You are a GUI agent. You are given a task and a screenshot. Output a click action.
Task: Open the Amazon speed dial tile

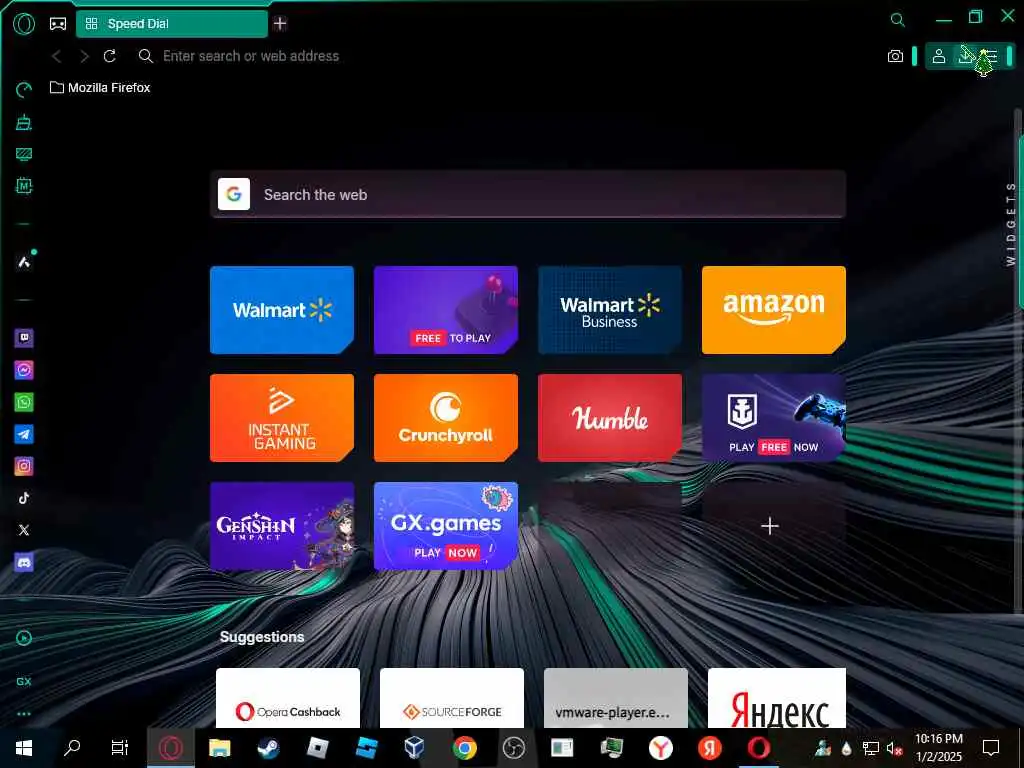click(x=774, y=310)
